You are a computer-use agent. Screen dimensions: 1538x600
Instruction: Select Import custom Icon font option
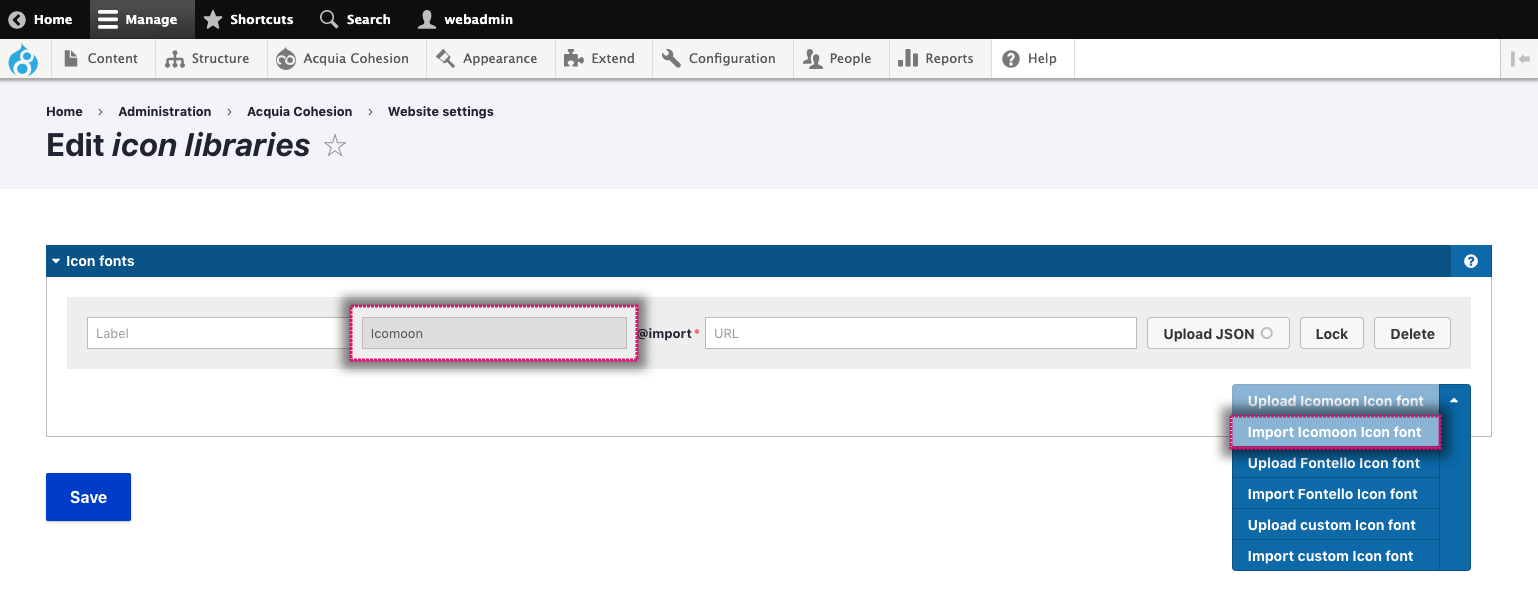[1335, 556]
